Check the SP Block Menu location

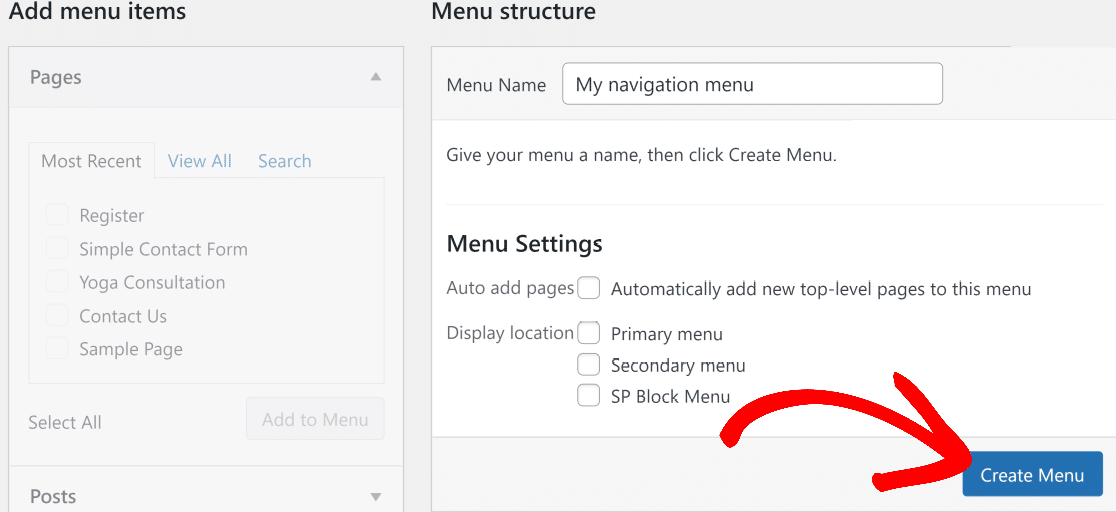tap(589, 396)
